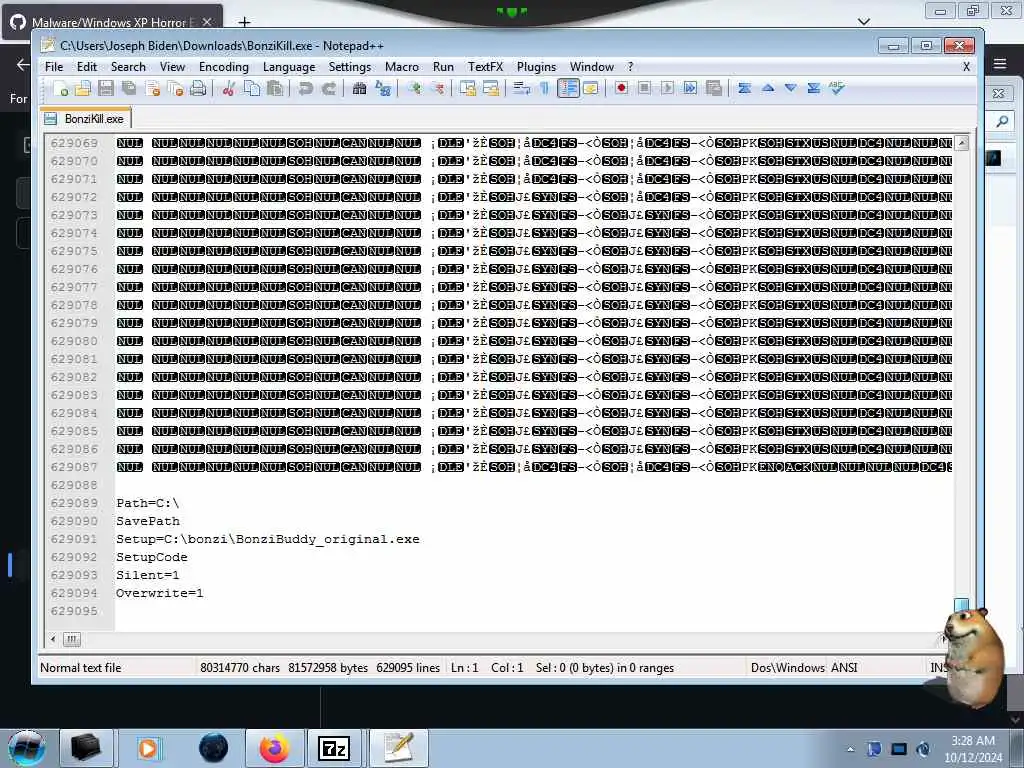
Task: Open the Settings menu
Action: tap(349, 67)
